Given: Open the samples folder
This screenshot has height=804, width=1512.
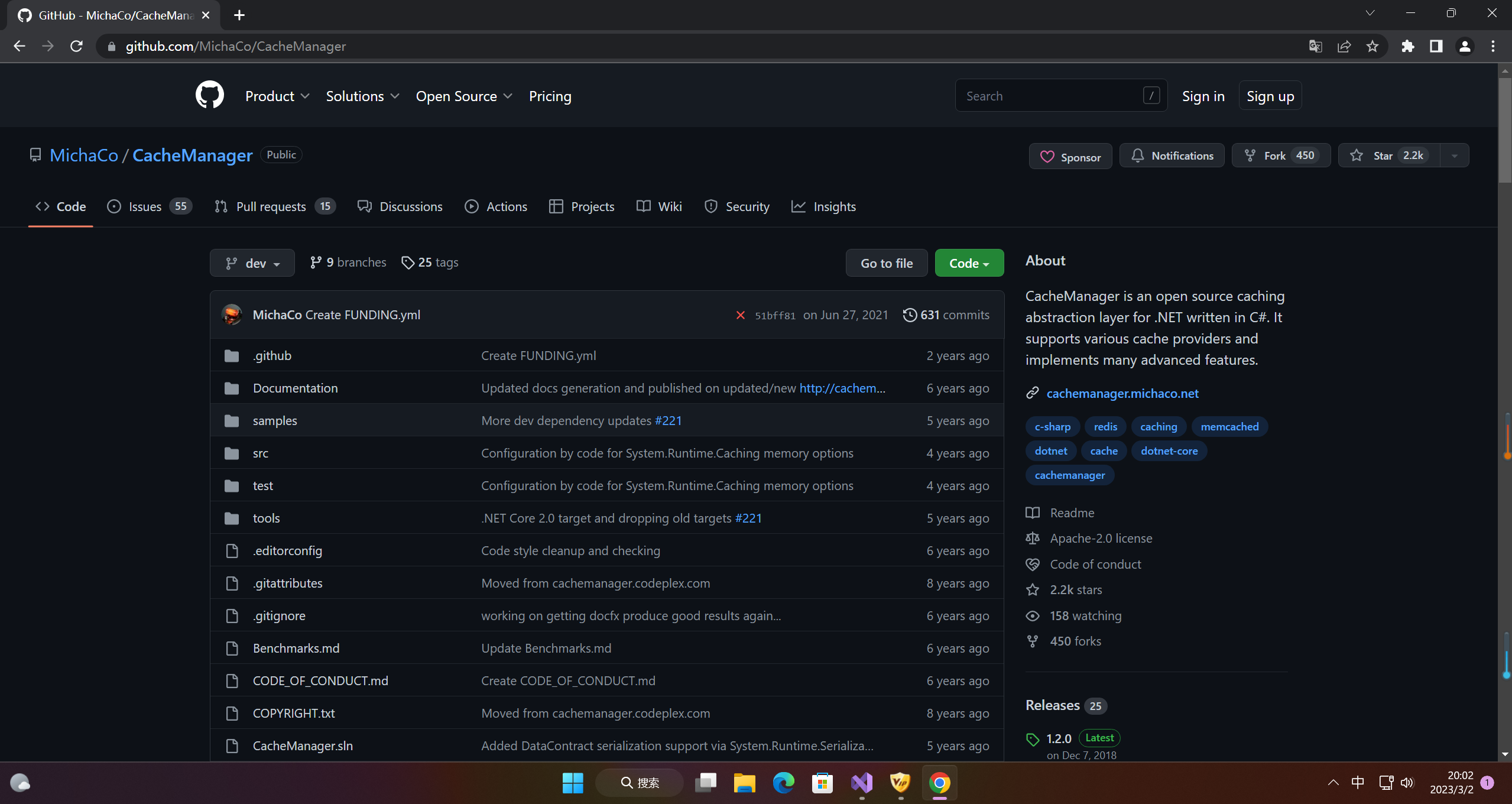Looking at the screenshot, I should [x=275, y=420].
